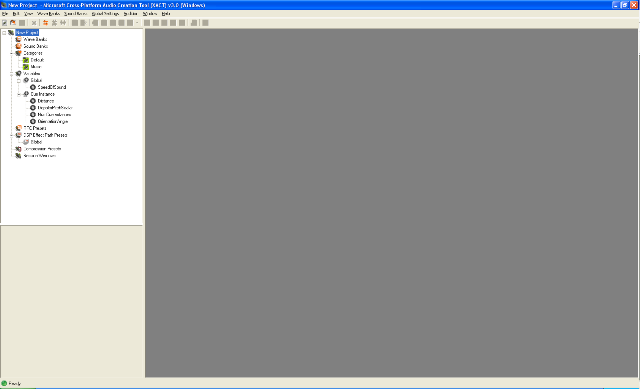Image resolution: width=640 pixels, height=389 pixels.
Task: Select the Sound Banks tree node
Action: coord(36,46)
